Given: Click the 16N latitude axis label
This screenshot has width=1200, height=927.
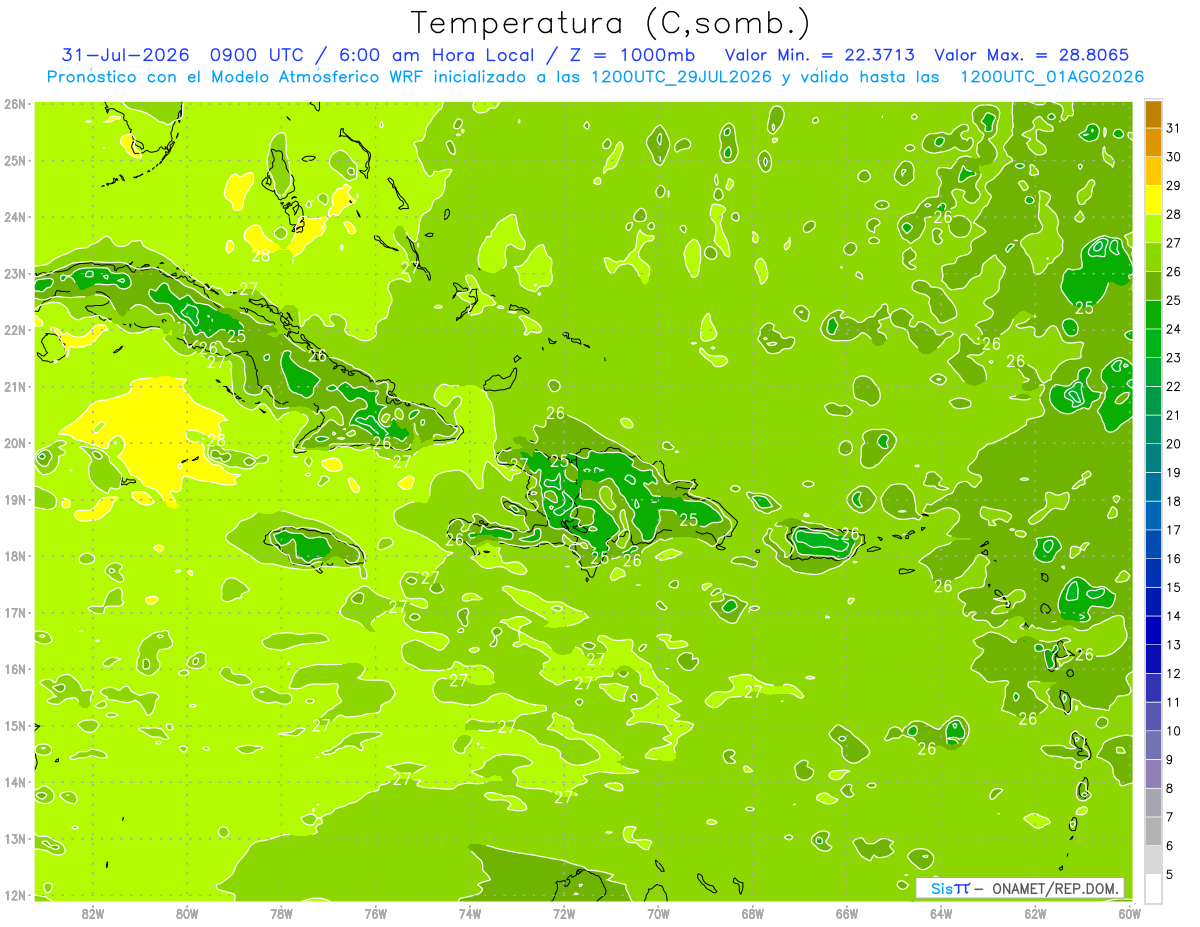Looking at the screenshot, I should coord(15,669).
